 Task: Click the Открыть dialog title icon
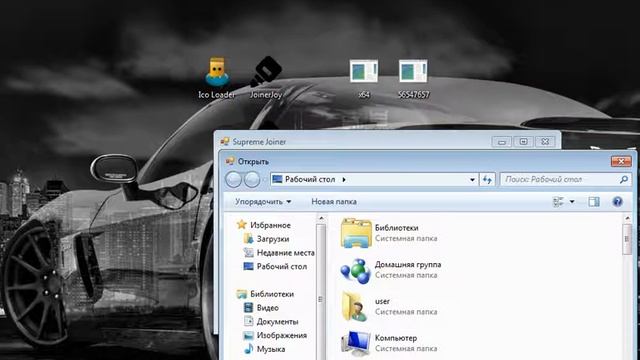(x=230, y=161)
